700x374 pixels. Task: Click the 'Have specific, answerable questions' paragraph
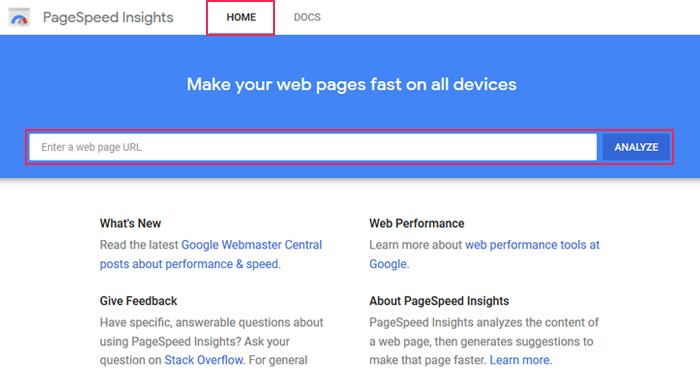212,341
